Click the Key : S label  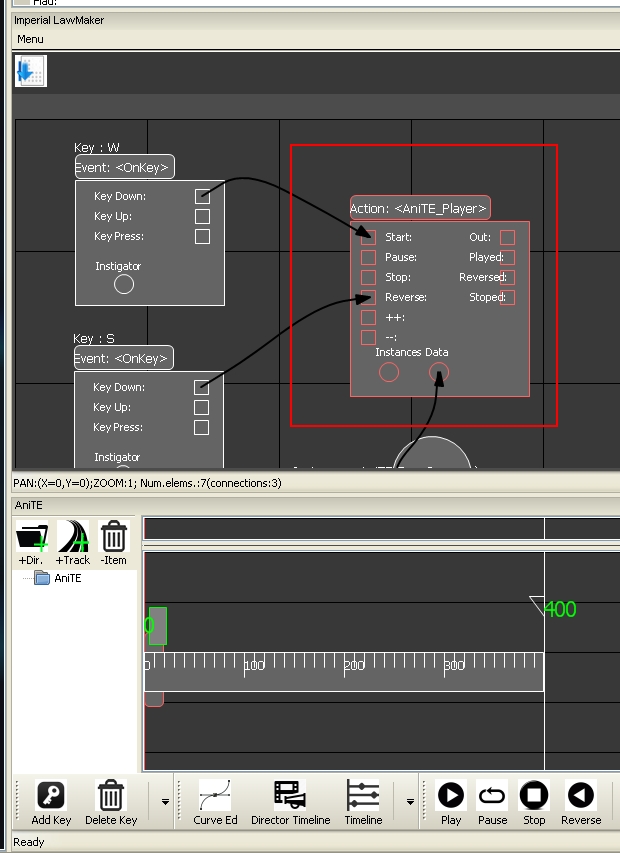[94, 338]
